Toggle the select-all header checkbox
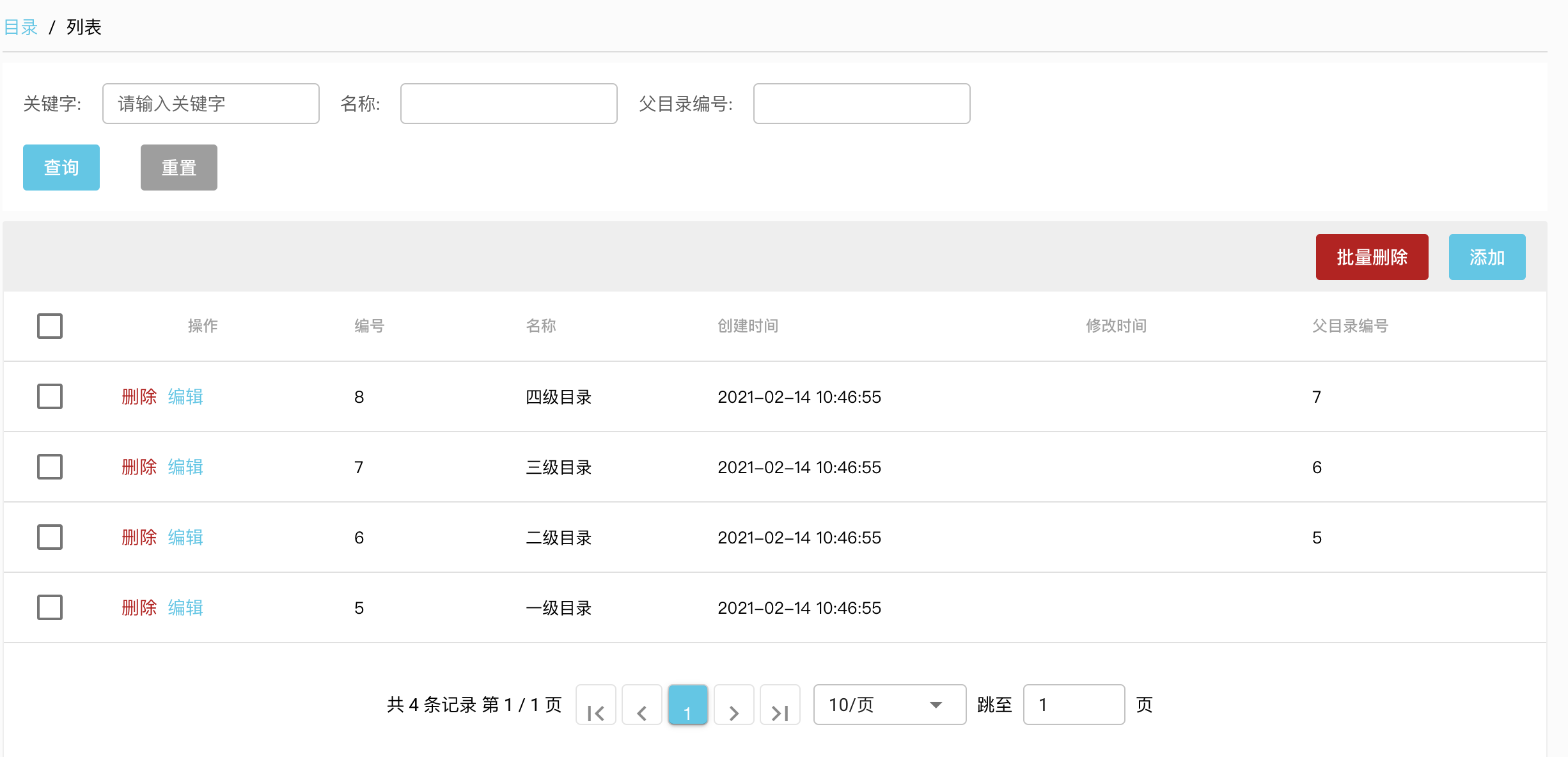Screen dimensions: 1568x757 50,326
